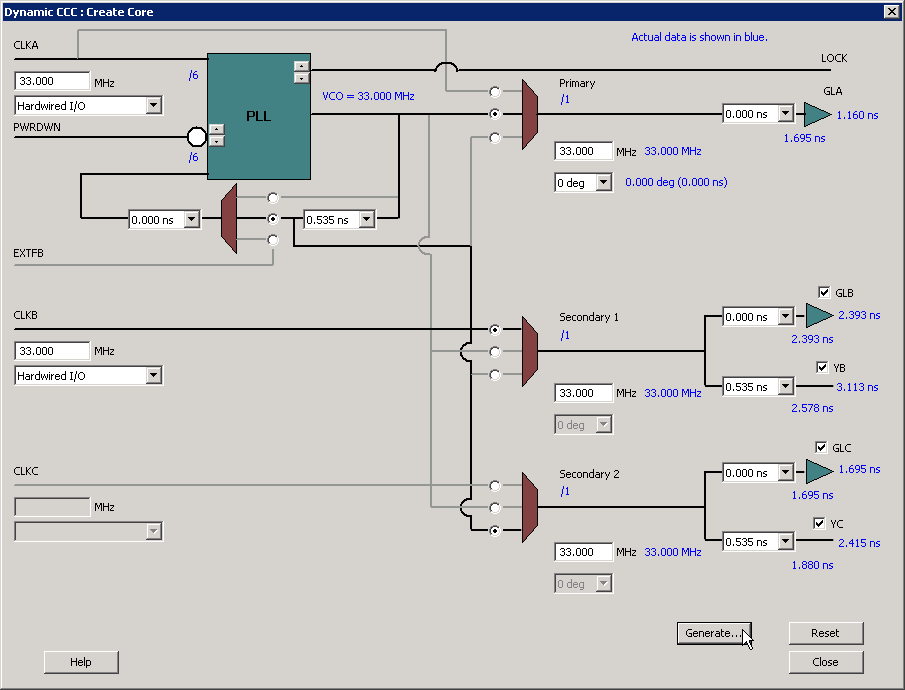This screenshot has height=690, width=905.
Task: Click the GLB global buffer triangle
Action: pyautogui.click(x=819, y=315)
